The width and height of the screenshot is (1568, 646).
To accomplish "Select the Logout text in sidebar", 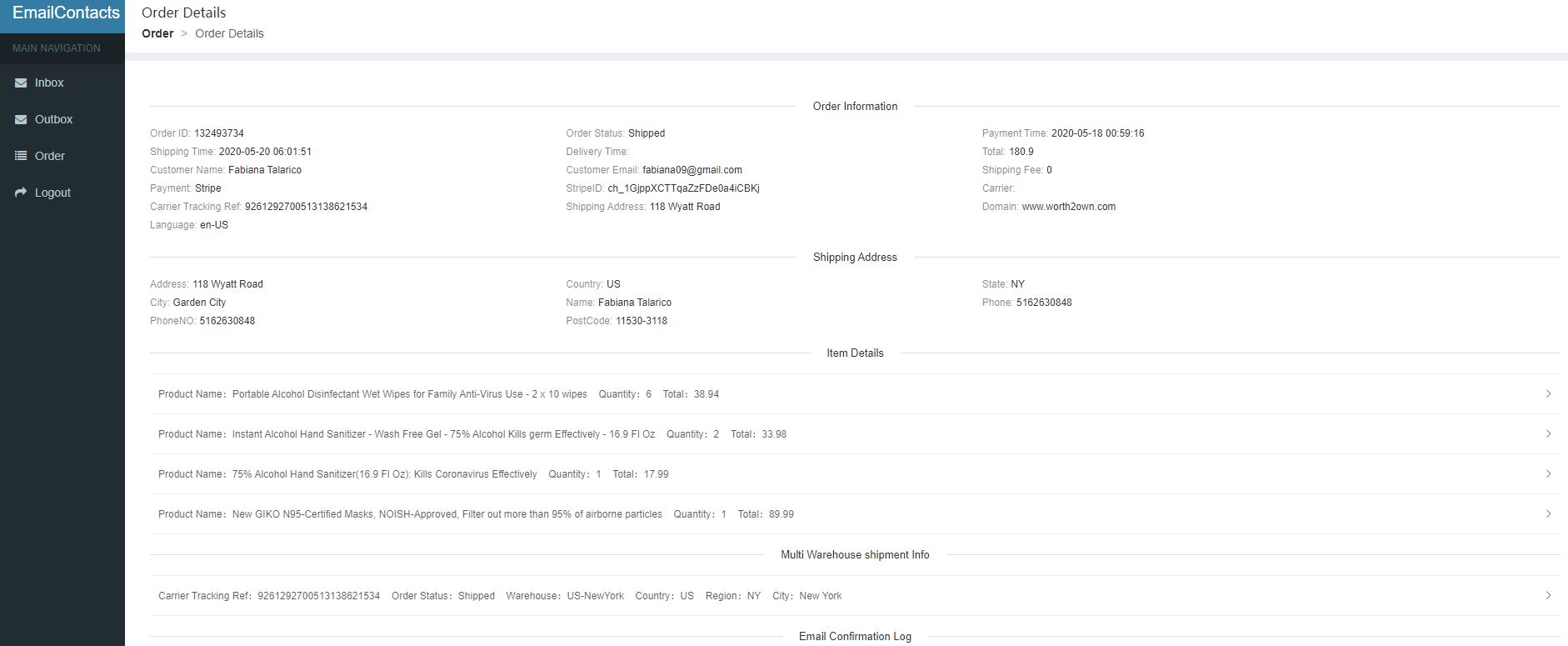I will [x=52, y=193].
